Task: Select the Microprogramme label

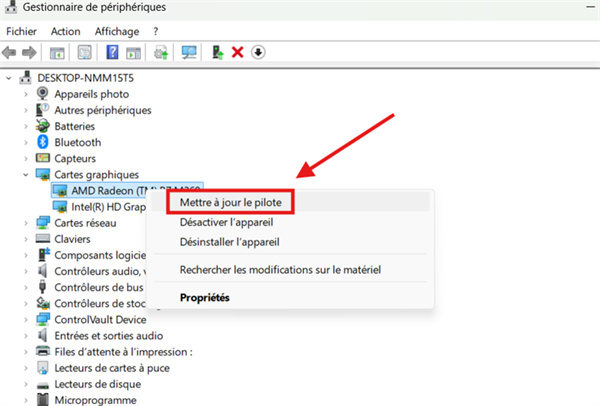Action: point(95,400)
